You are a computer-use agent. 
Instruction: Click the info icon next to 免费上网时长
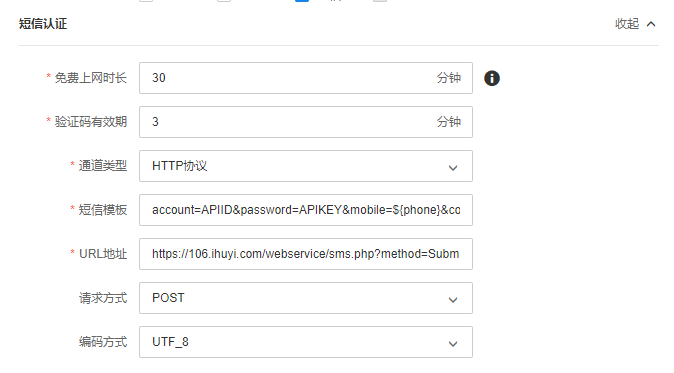[492, 78]
